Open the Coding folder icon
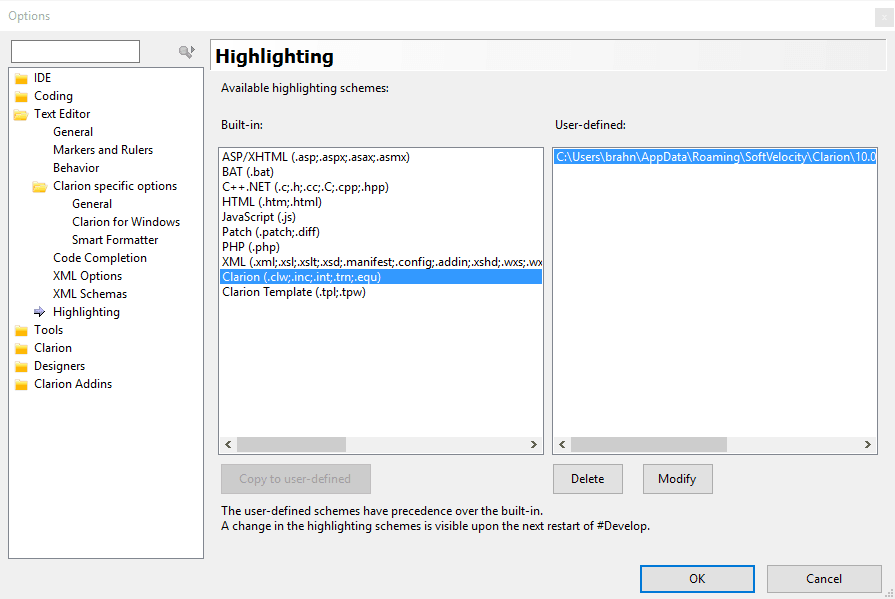The image size is (895, 599). click(21, 96)
